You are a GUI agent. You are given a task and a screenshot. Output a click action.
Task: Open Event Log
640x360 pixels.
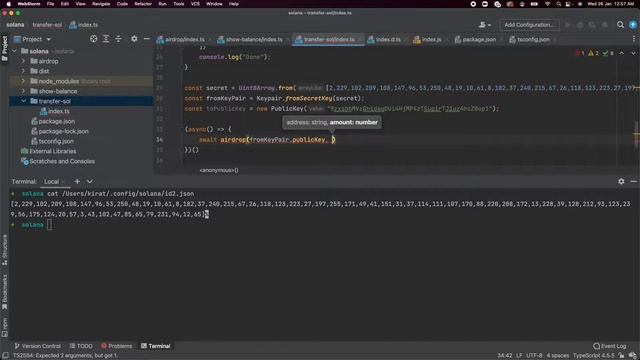tap(610, 346)
